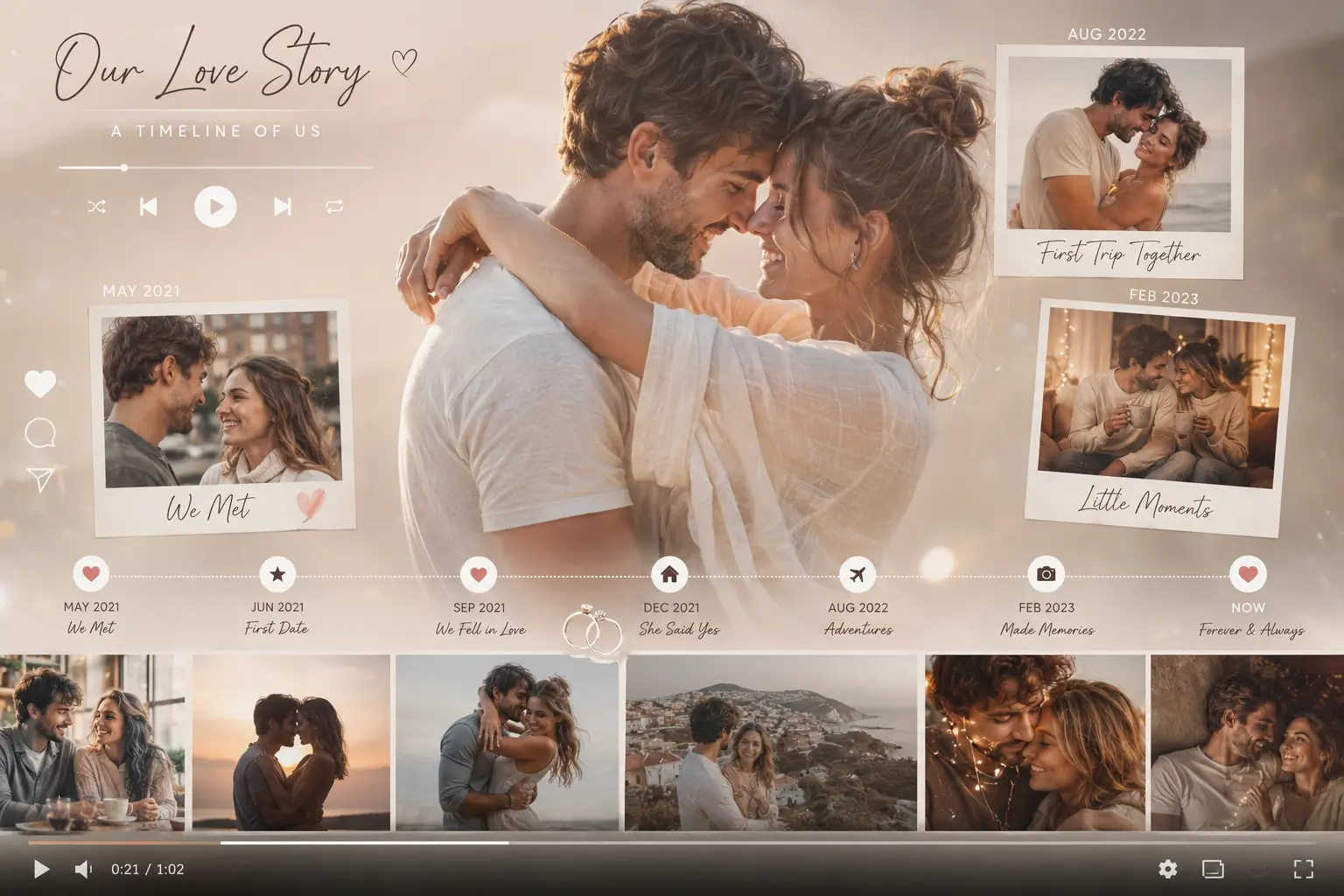Click AUG 2022 above the First Trip Together polaroid
The image size is (1344, 896).
[x=1107, y=34]
